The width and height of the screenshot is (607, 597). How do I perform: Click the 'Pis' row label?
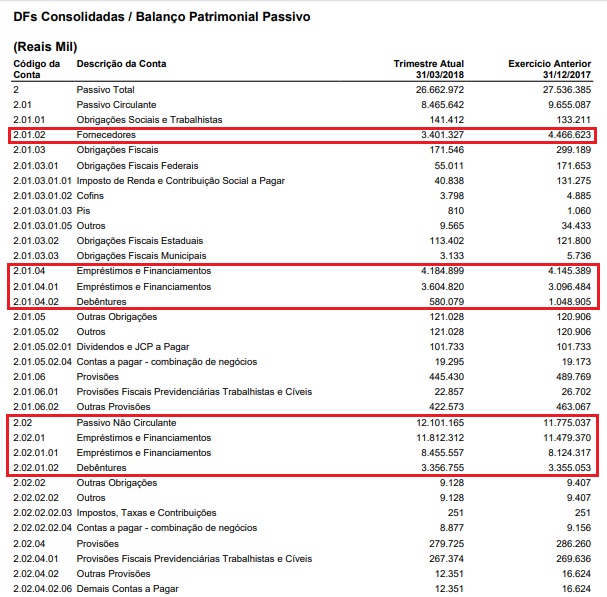point(83,211)
